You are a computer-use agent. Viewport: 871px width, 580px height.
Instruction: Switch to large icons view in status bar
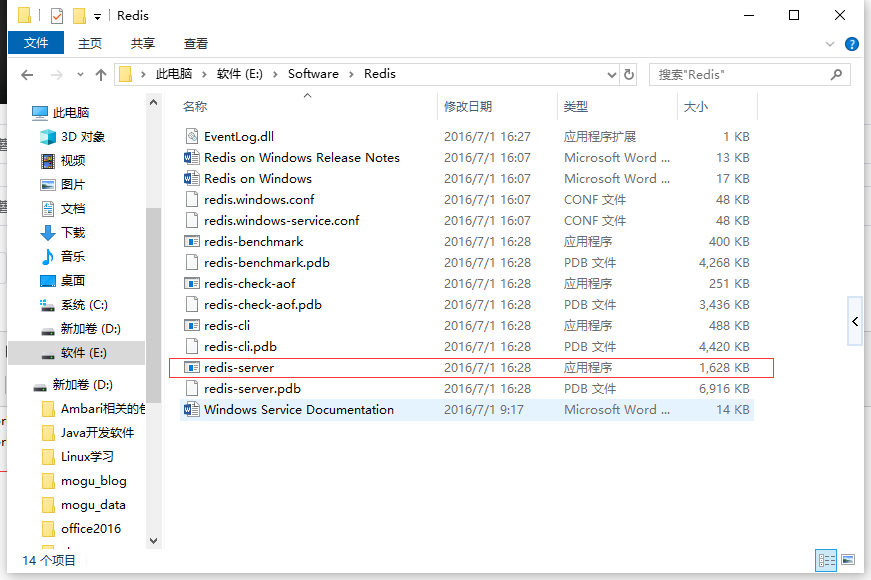tap(848, 560)
